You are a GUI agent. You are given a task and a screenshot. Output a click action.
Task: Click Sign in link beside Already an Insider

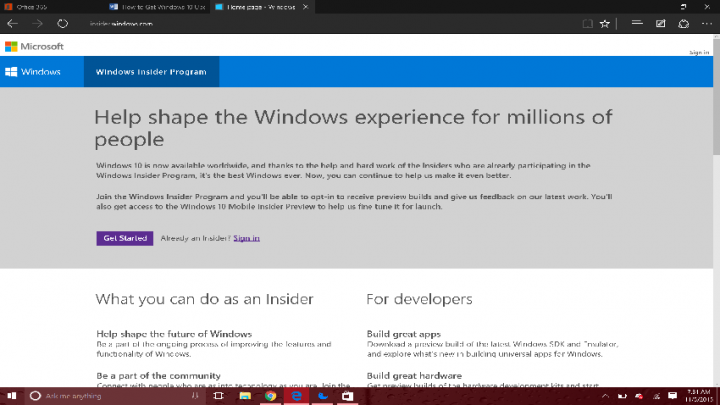[x=247, y=238]
